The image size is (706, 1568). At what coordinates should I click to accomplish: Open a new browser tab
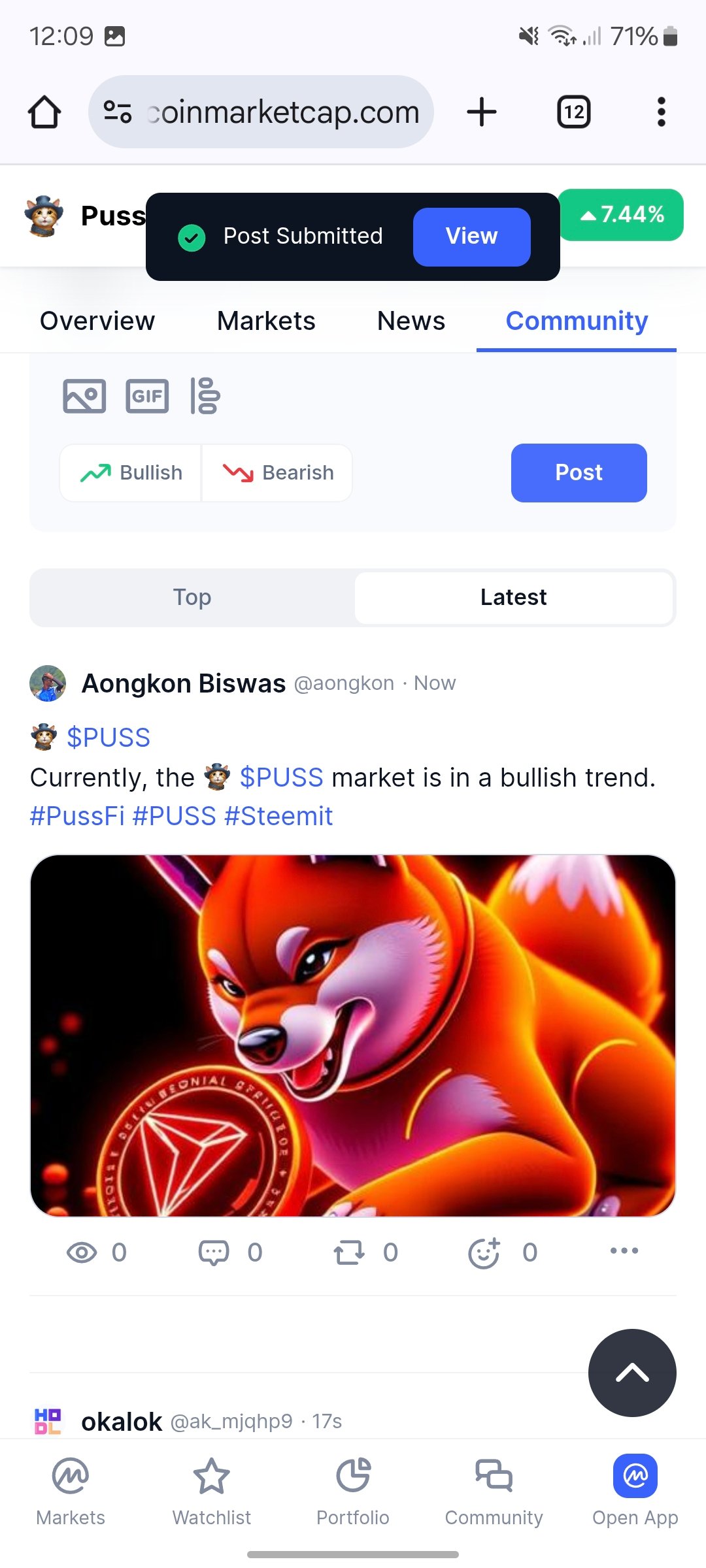(482, 112)
